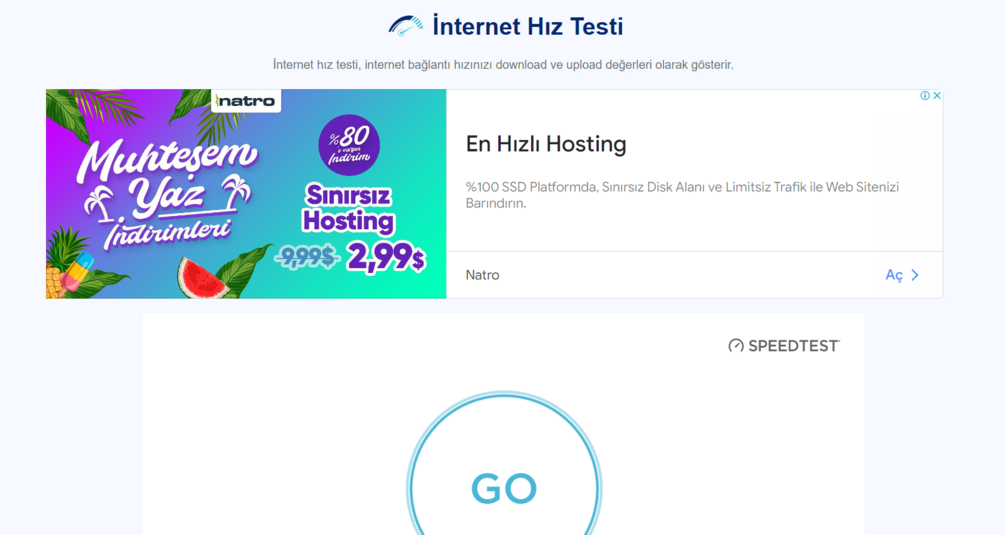Click the natro logo on the banner
1005x535 pixels.
(246, 101)
